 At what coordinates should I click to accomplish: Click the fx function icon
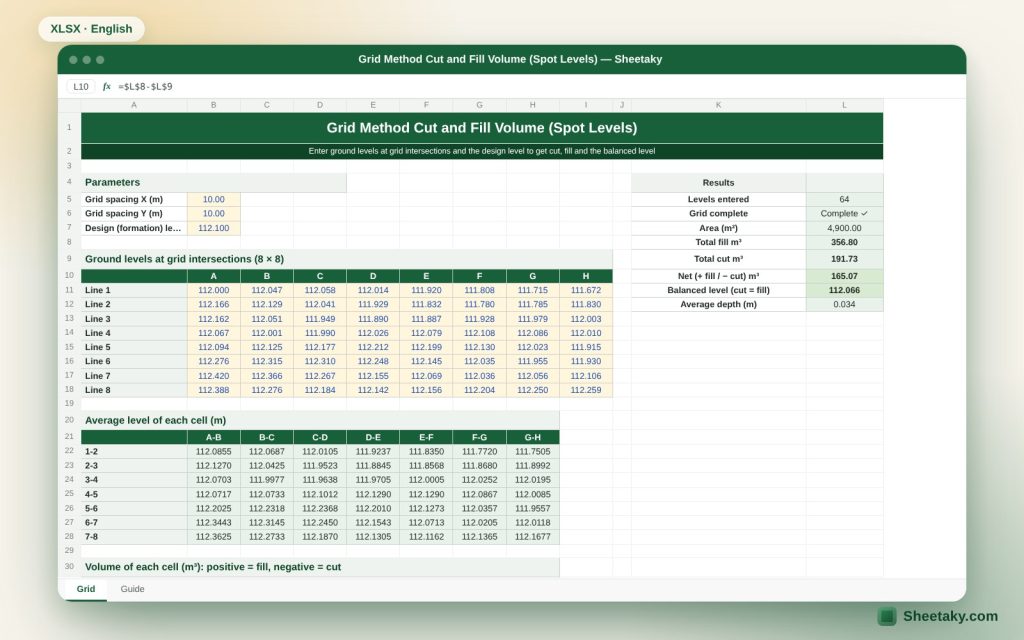(106, 86)
